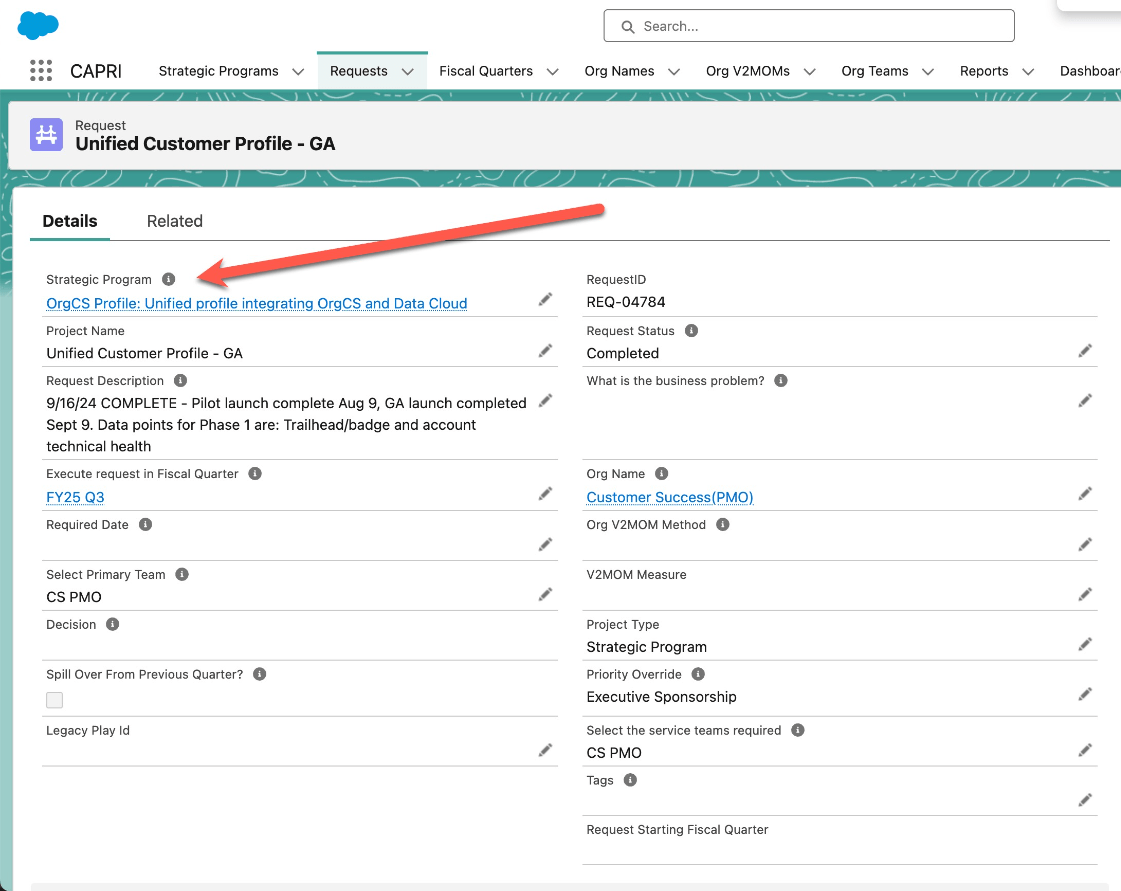
Task: Open OrgCS Profile strategic program link
Action: (257, 303)
